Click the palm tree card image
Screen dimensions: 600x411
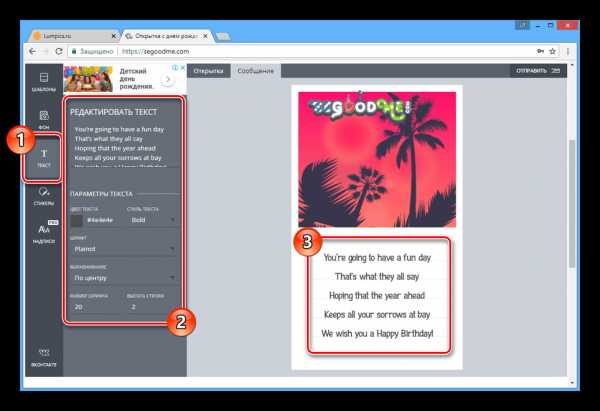click(x=377, y=159)
